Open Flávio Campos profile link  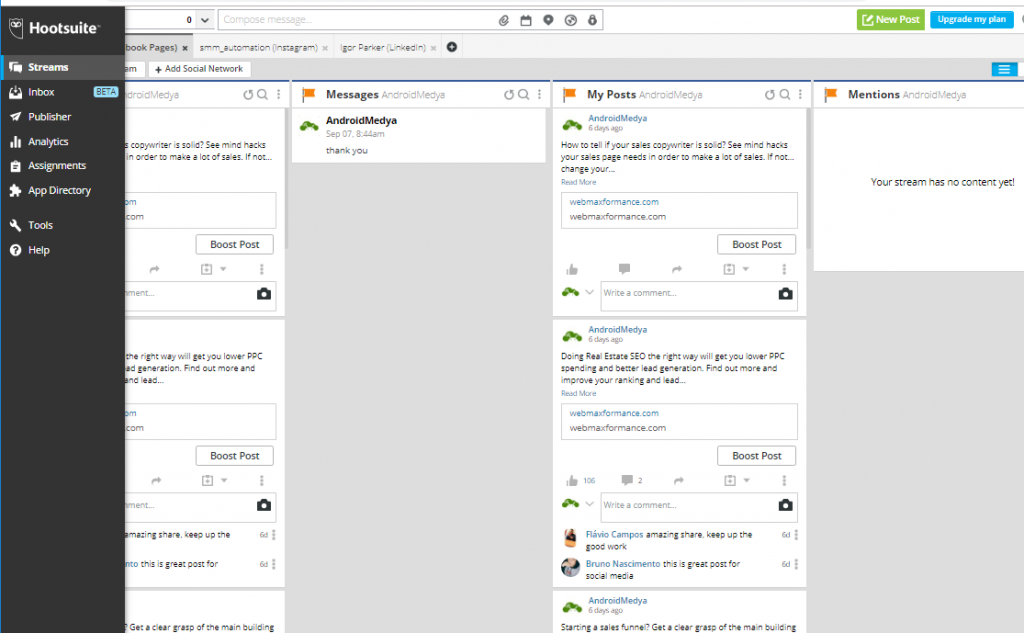615,534
